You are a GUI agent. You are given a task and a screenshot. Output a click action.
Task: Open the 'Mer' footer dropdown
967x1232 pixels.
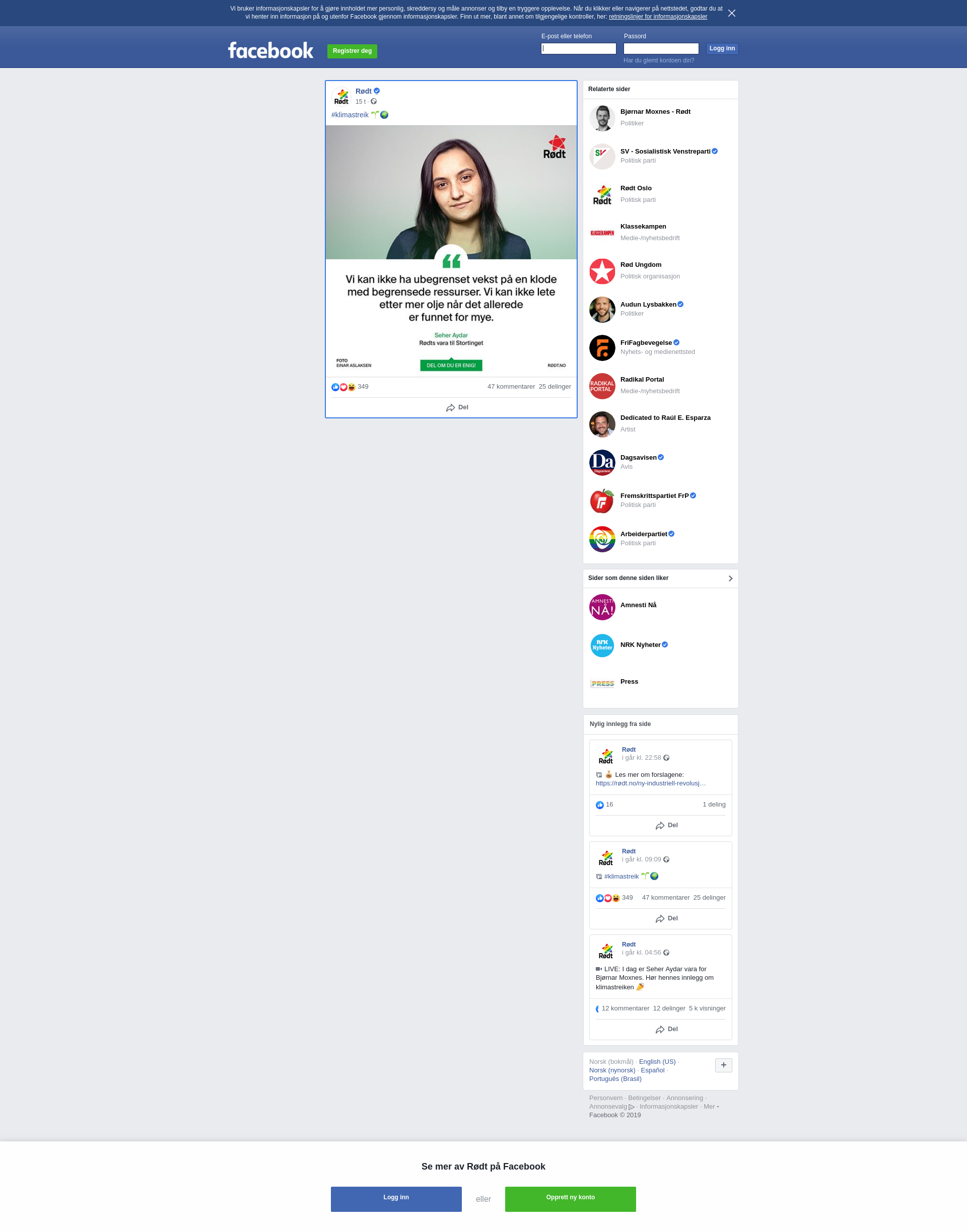(x=711, y=1106)
